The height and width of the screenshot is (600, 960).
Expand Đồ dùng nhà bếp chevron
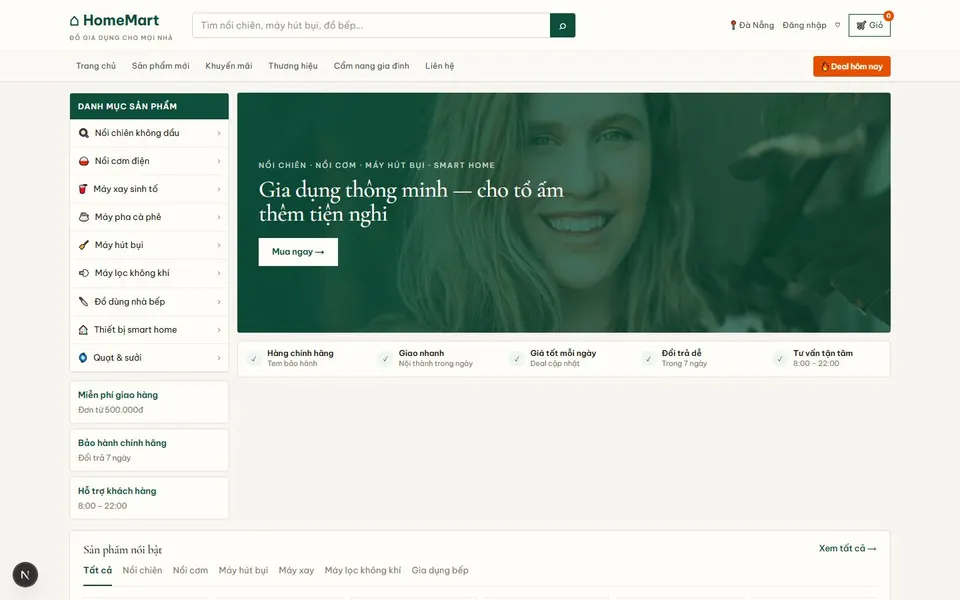tap(219, 301)
